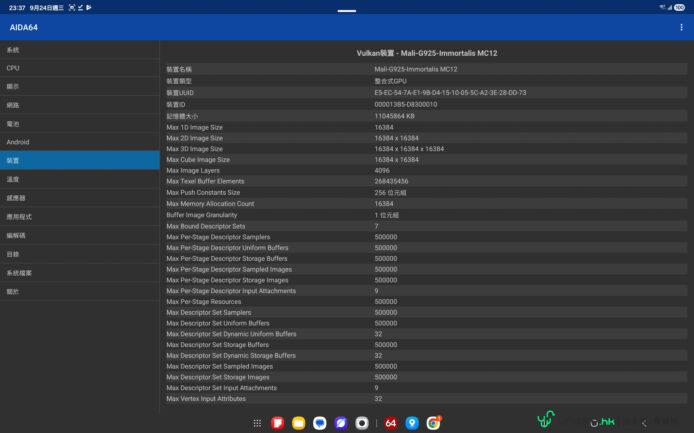Launch the camera app in taskbar

[362, 423]
